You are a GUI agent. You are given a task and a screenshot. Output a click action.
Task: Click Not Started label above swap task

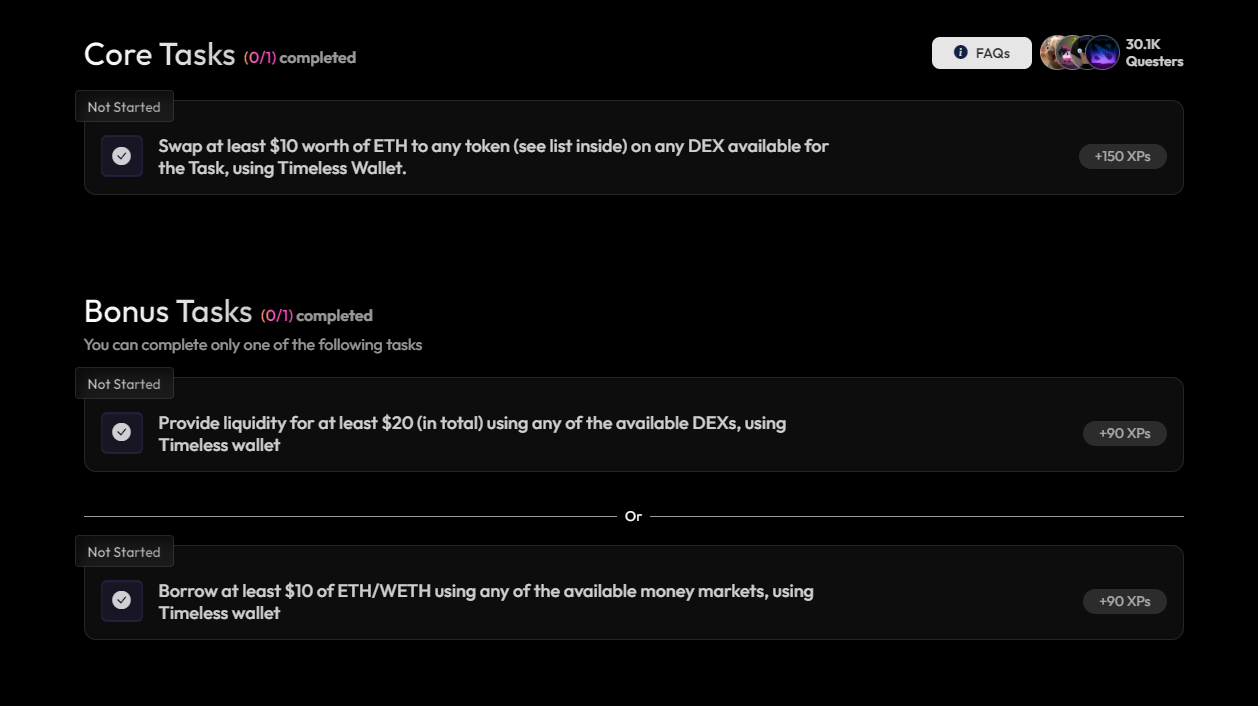click(x=124, y=107)
